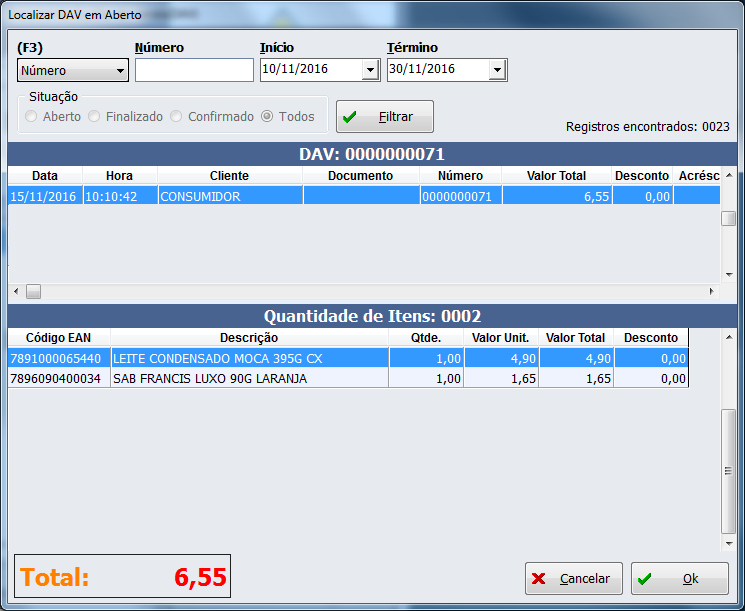This screenshot has width=745, height=611.
Task: Click the green checkmark on Filtrar button
Action: coord(350,117)
